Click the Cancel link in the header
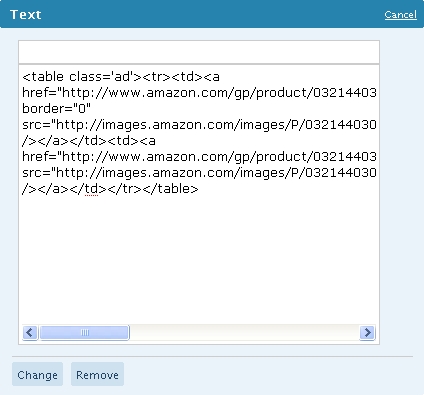Screen dimensions: 424x395 pos(400,15)
